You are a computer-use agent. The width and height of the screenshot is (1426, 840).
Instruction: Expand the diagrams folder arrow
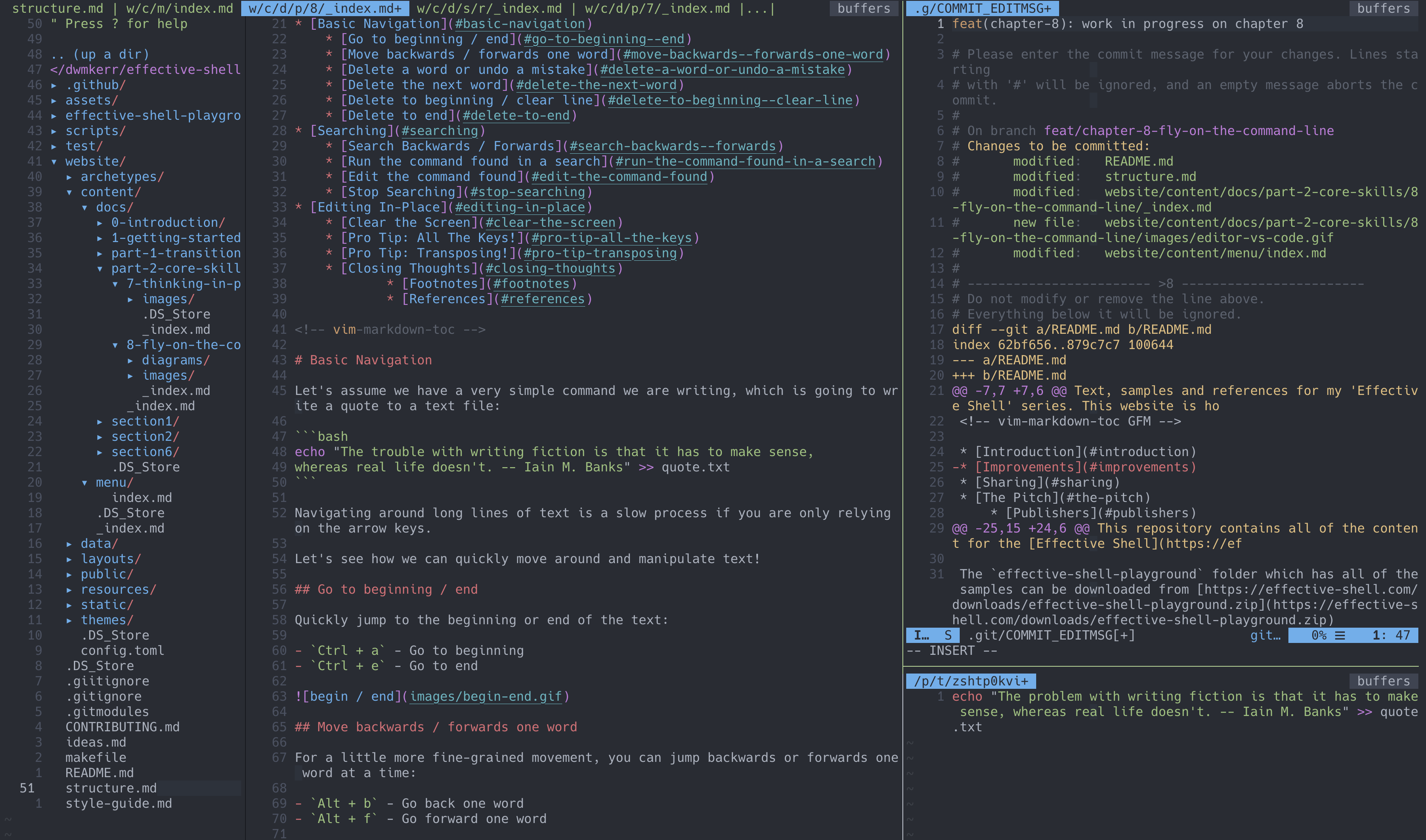[x=130, y=360]
